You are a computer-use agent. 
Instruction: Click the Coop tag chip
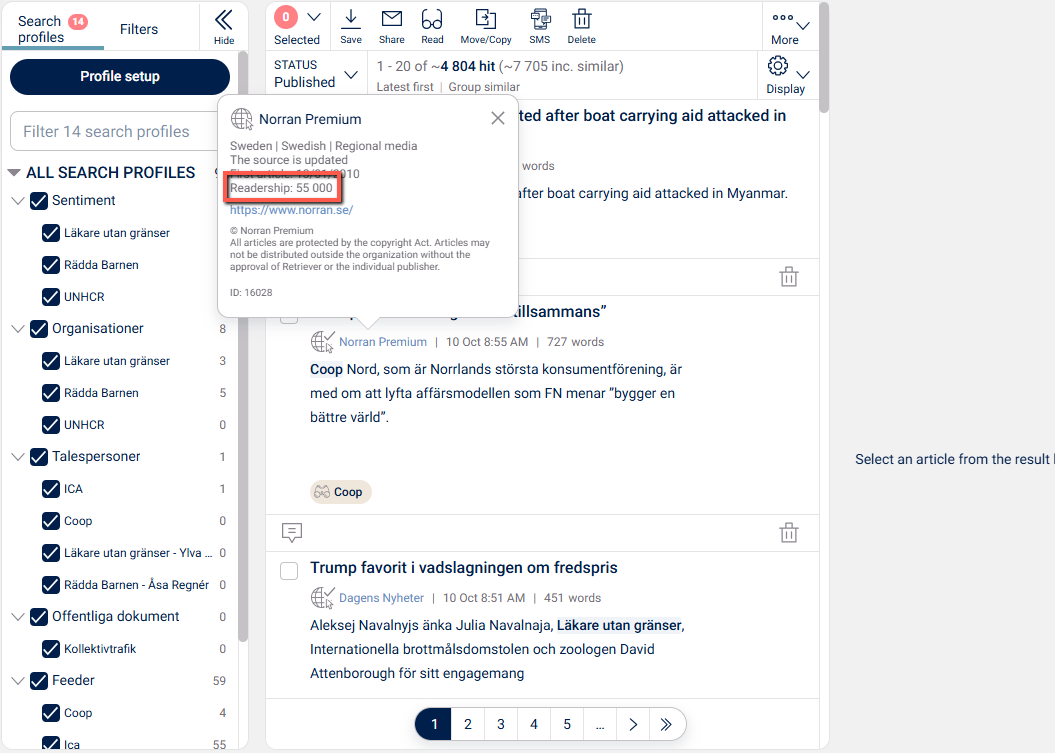tap(340, 492)
